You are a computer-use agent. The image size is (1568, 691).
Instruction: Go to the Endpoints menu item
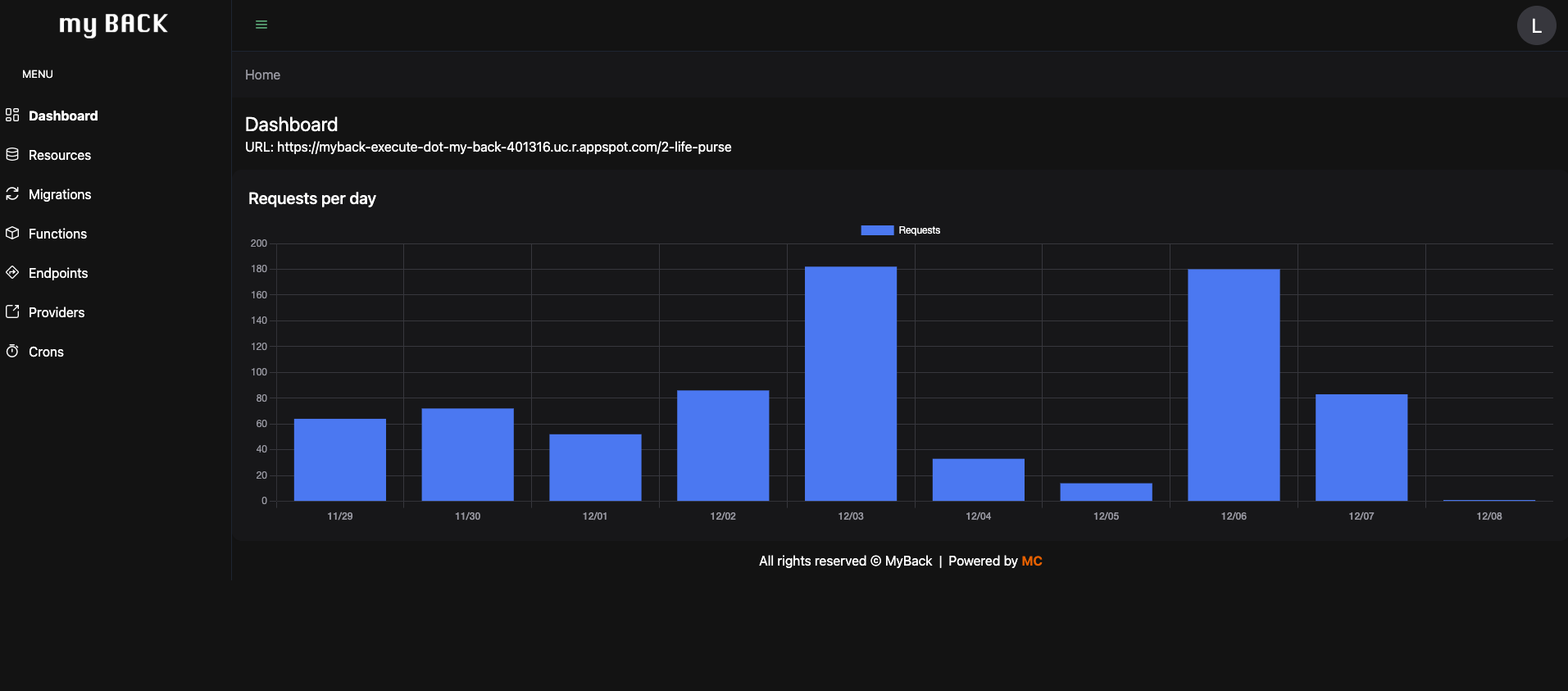click(58, 273)
